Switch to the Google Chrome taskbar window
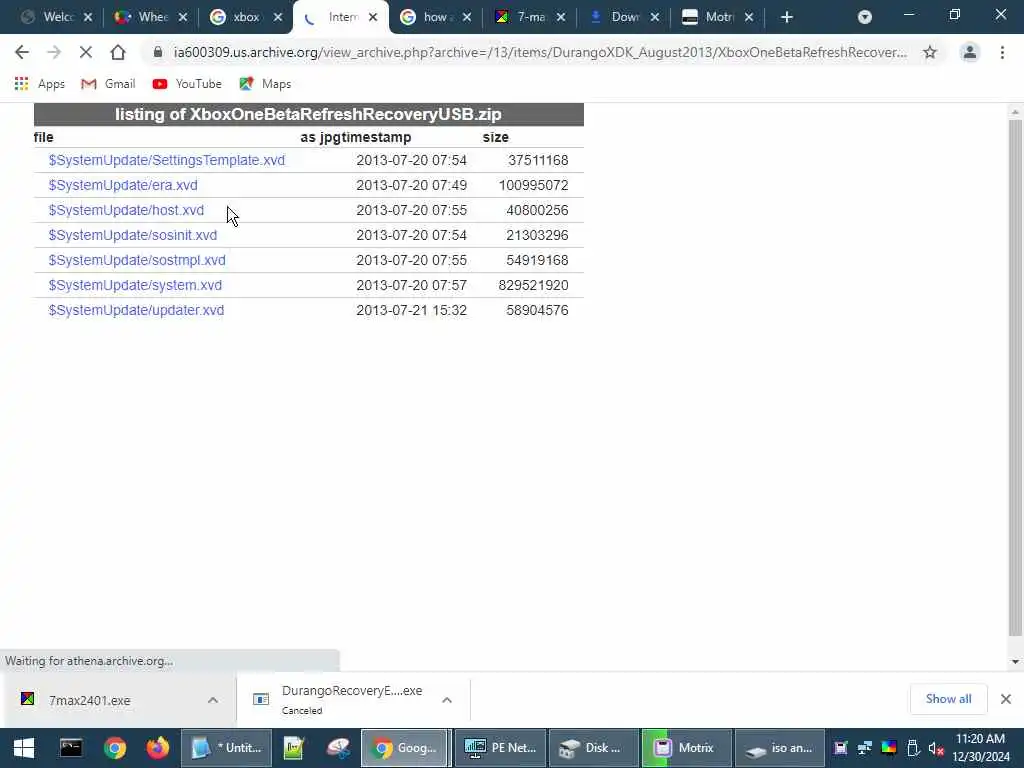Screen dimensions: 1024x768 (405, 748)
